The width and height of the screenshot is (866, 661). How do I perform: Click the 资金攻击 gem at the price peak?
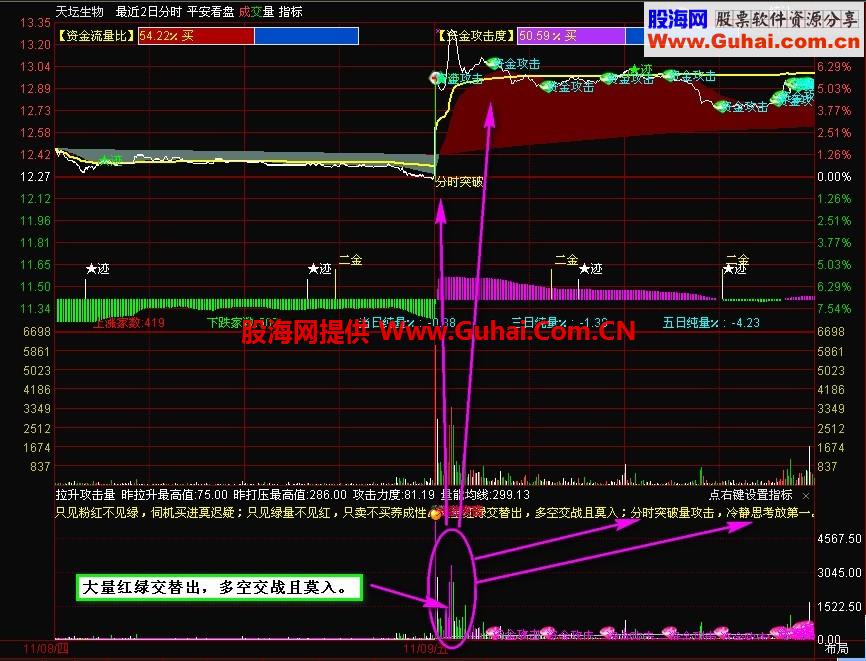pos(492,64)
